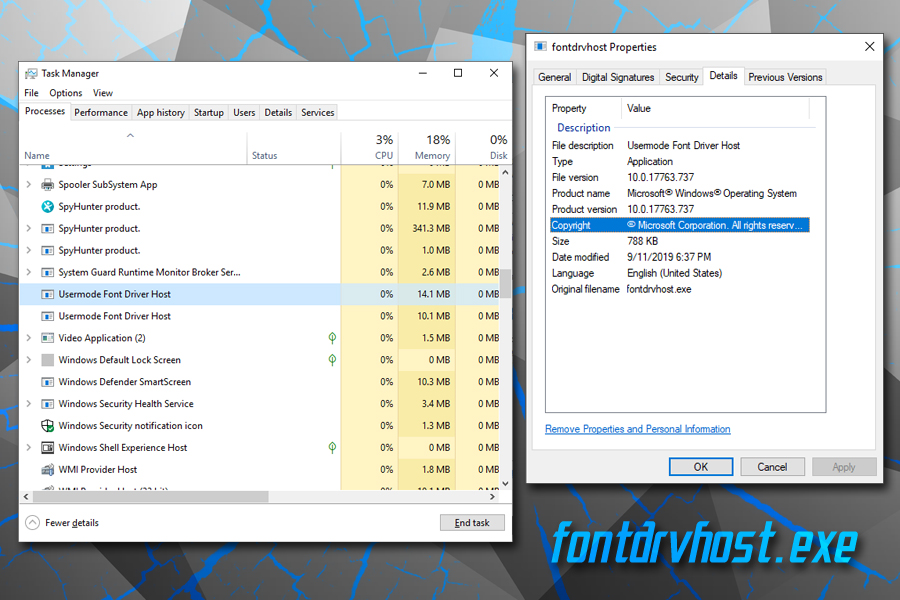Click the WMI Provider Host icon
This screenshot has height=600, width=900.
click(x=48, y=470)
